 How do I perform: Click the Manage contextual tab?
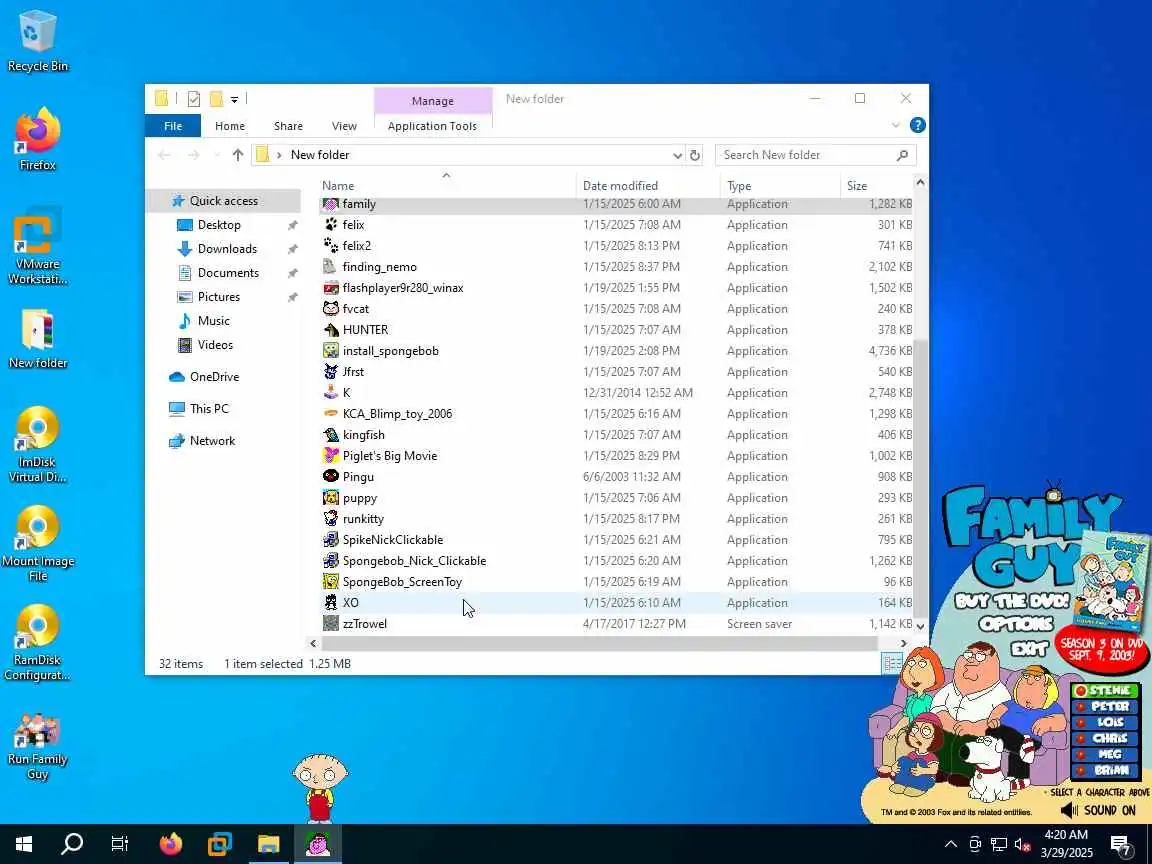click(x=433, y=101)
